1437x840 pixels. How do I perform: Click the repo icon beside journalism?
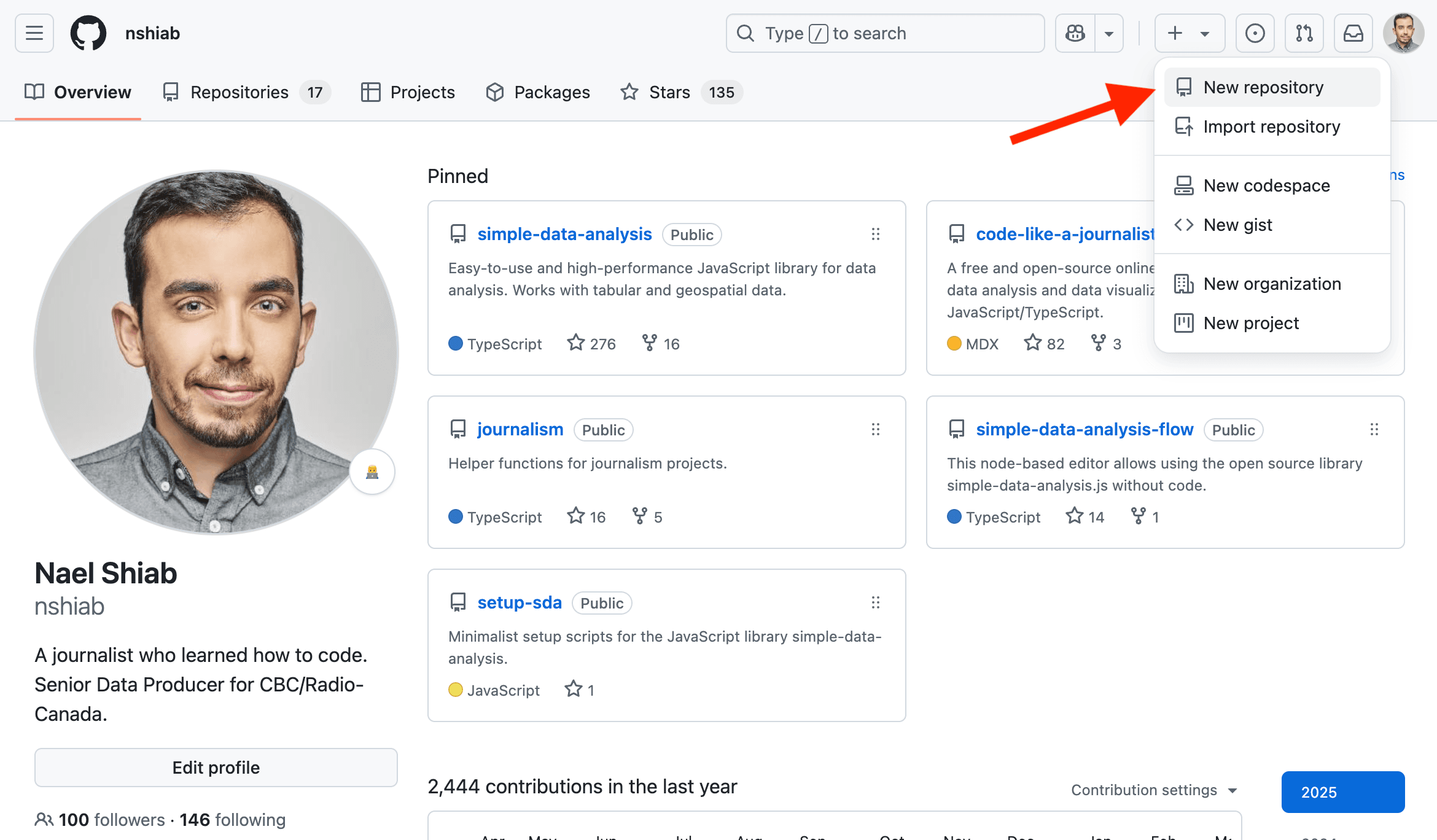458,429
